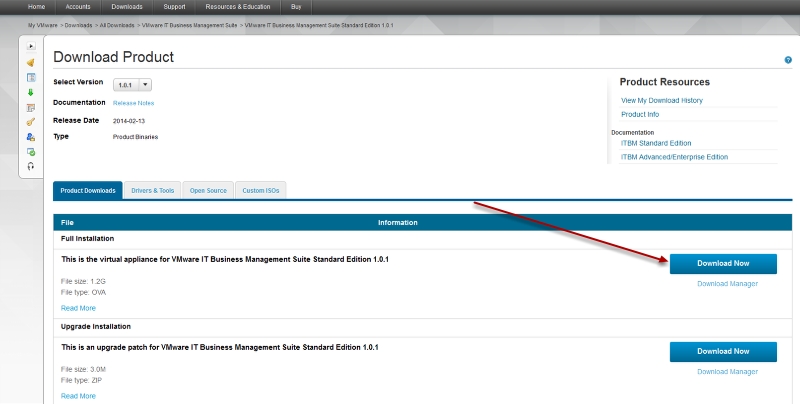The width and height of the screenshot is (800, 404).
Task: Switch to the Open Source tab
Action: (208, 190)
